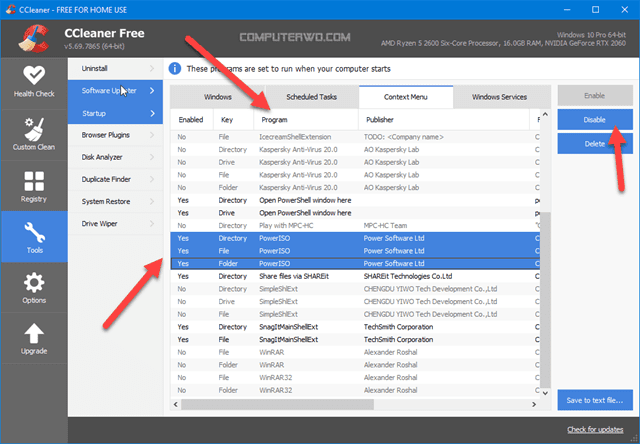The height and width of the screenshot is (444, 640).
Task: Select Share files via SHAREit row
Action: click(355, 276)
